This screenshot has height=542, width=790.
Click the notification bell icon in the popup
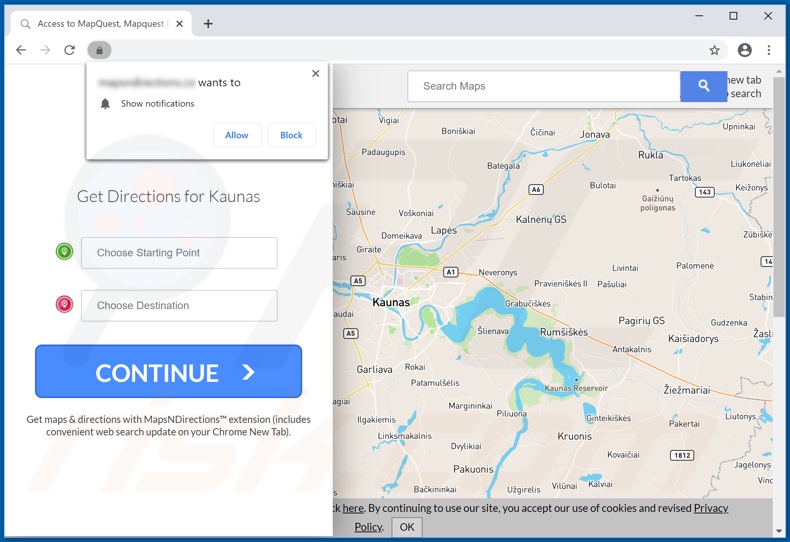point(105,104)
